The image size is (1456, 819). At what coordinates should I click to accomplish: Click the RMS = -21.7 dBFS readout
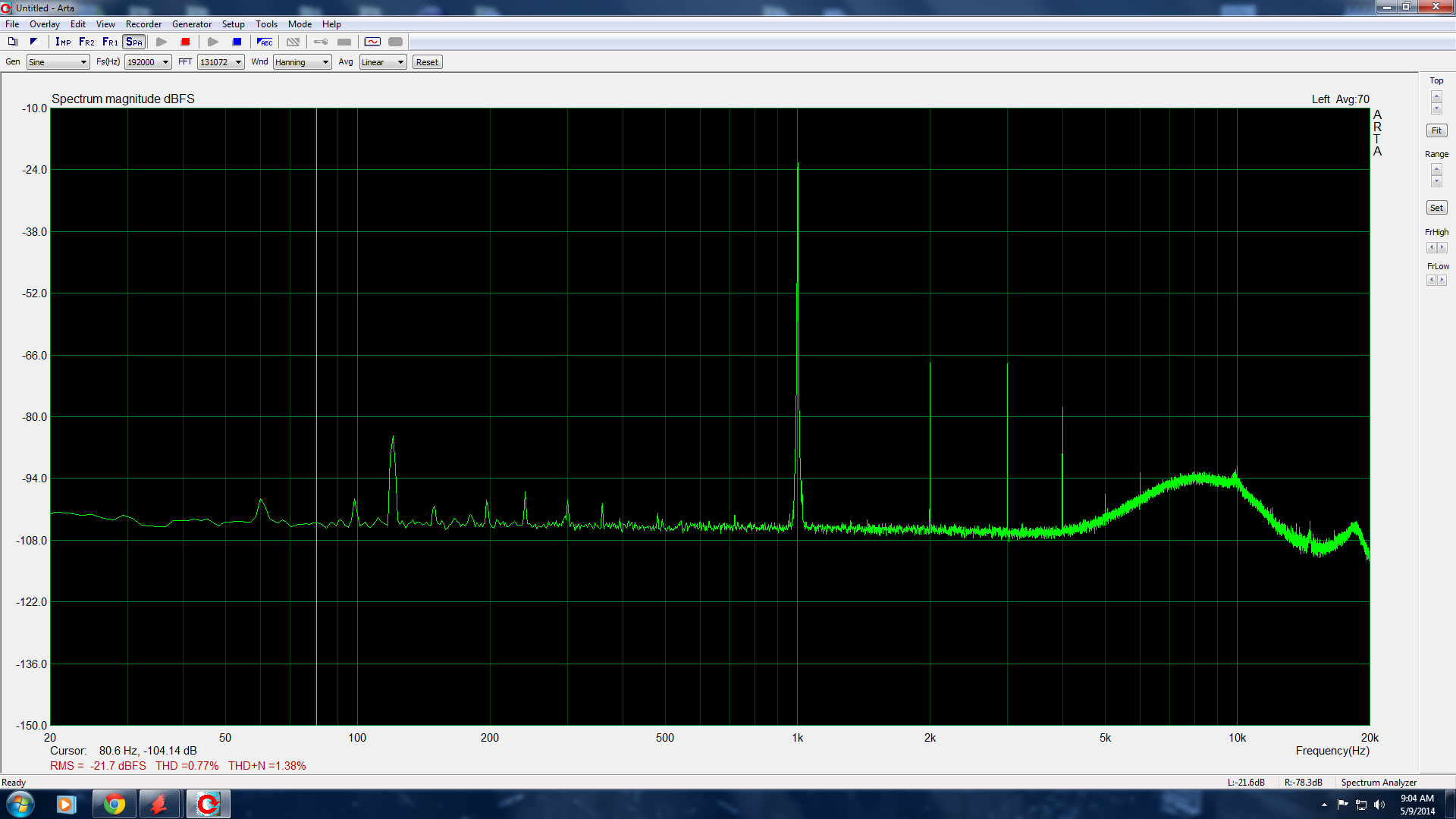pos(98,766)
